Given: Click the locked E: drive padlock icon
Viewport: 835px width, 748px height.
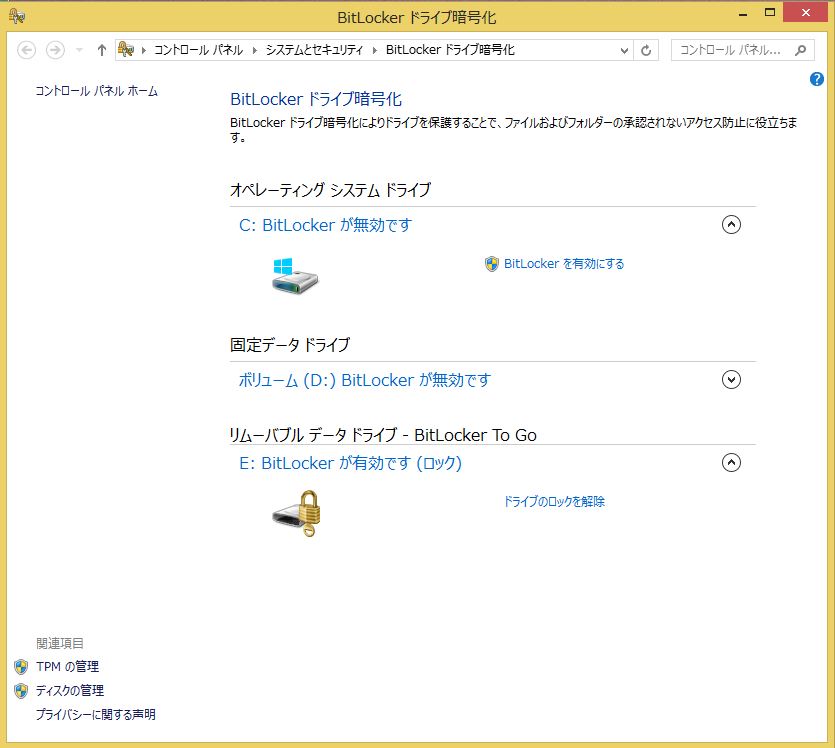Looking at the screenshot, I should (297, 514).
